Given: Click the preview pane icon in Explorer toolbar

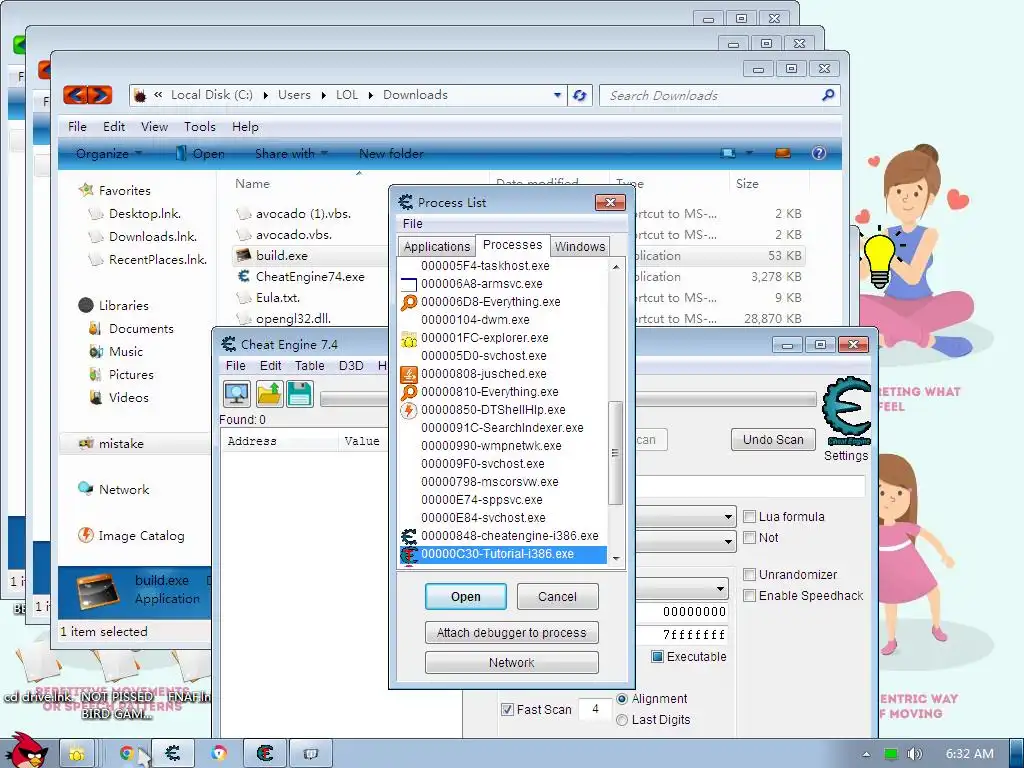Looking at the screenshot, I should pos(782,153).
